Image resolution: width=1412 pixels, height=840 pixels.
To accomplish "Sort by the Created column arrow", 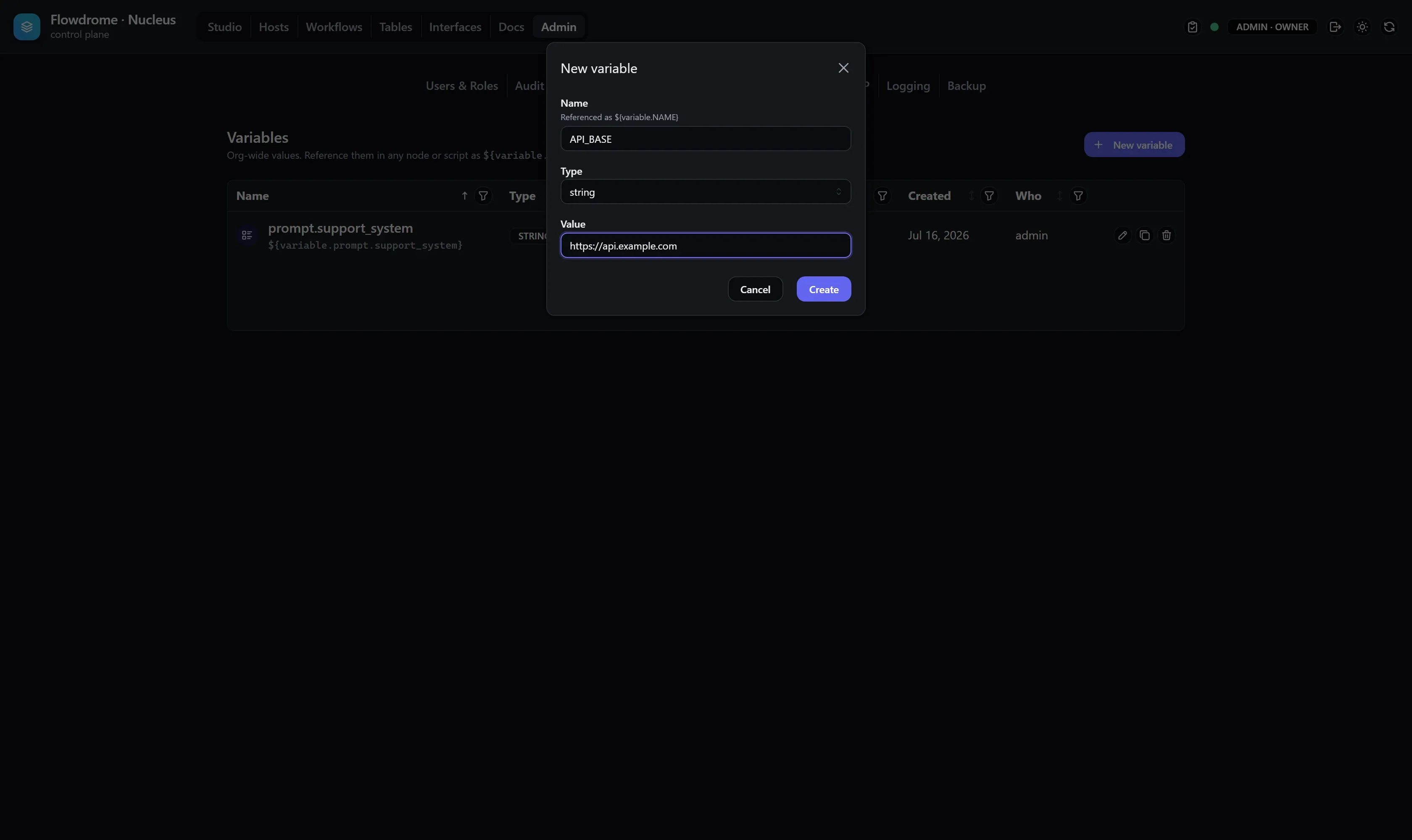I will tap(971, 196).
